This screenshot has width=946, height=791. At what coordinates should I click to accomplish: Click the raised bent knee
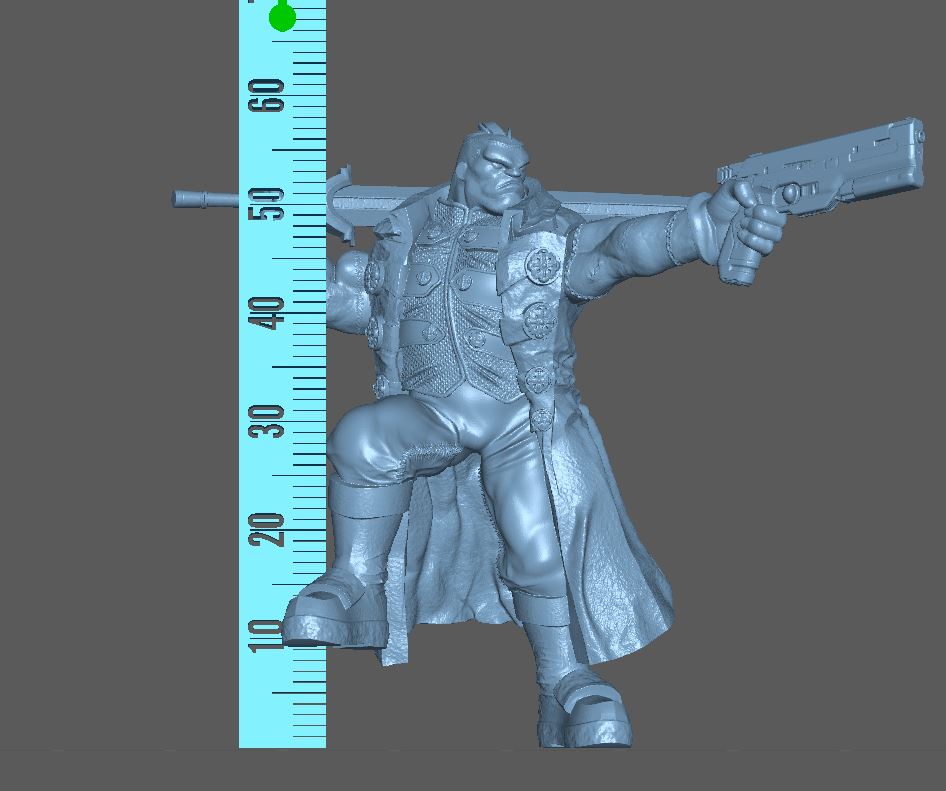(365, 440)
